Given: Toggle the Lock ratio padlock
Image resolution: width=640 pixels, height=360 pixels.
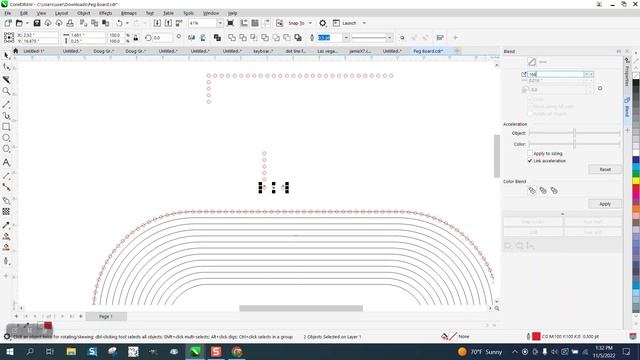Looking at the screenshot, I should (x=136, y=38).
